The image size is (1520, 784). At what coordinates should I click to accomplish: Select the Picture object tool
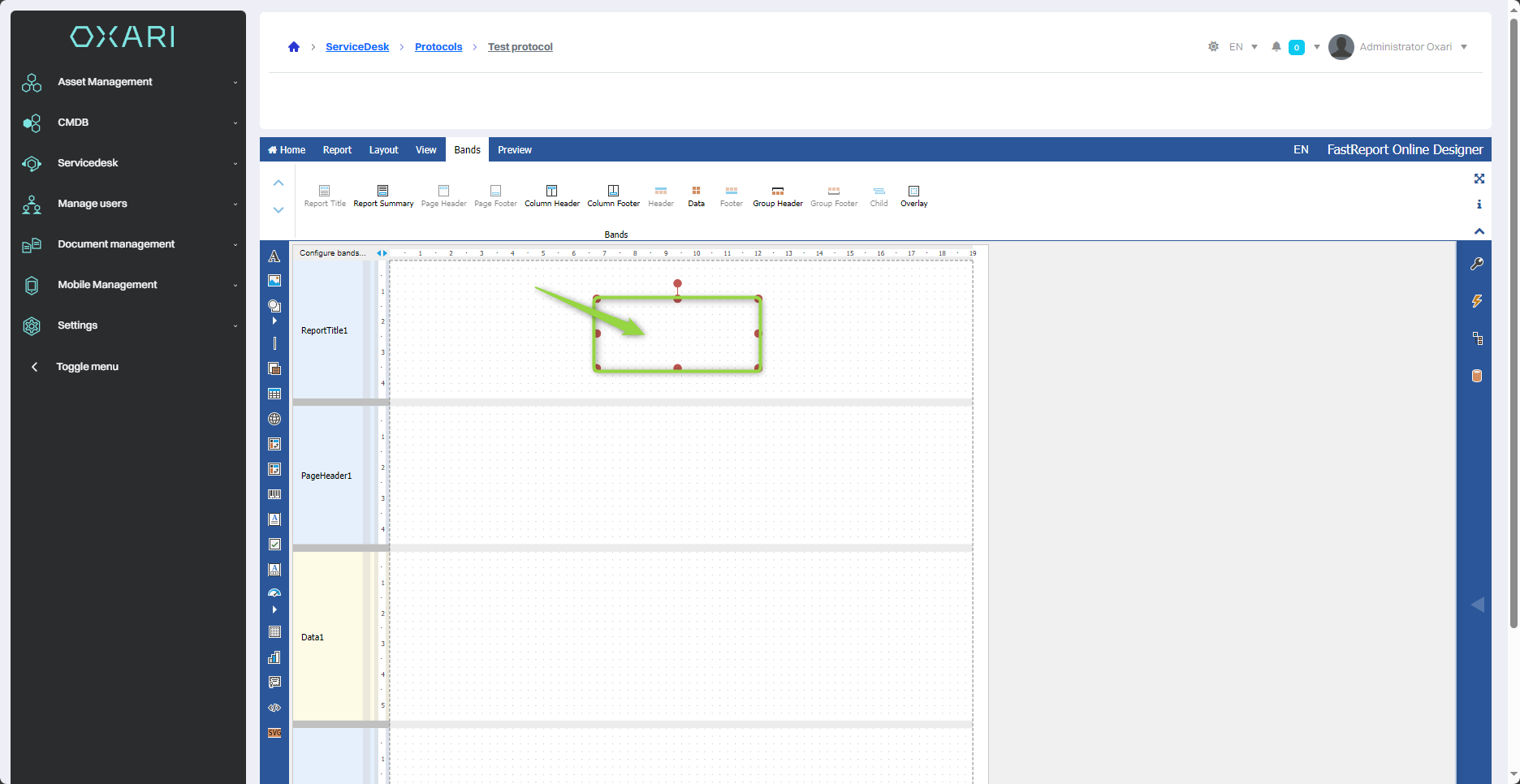274,281
